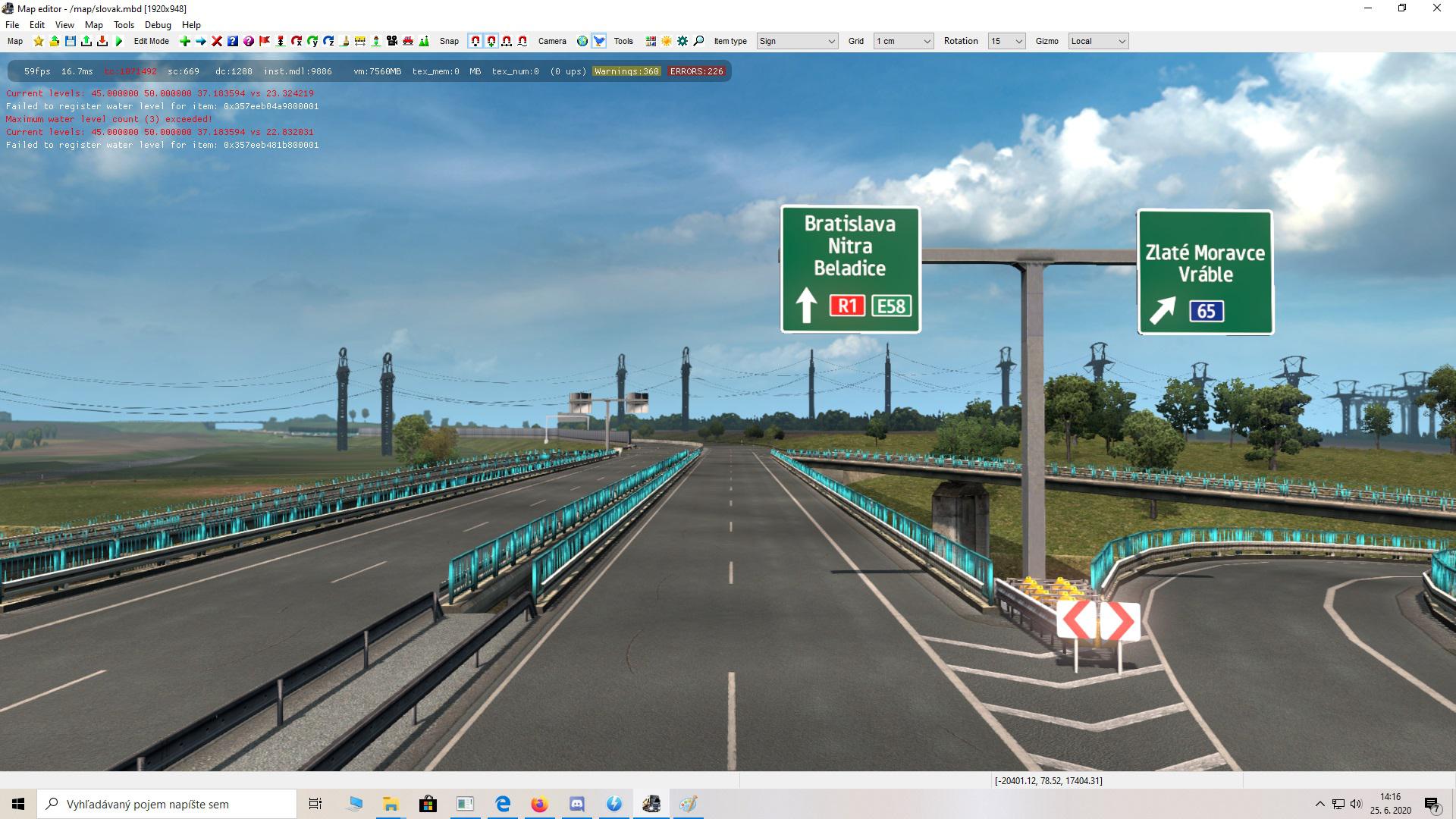1456x819 pixels.
Task: Click the Windows taskbar search box
Action: pos(167,804)
